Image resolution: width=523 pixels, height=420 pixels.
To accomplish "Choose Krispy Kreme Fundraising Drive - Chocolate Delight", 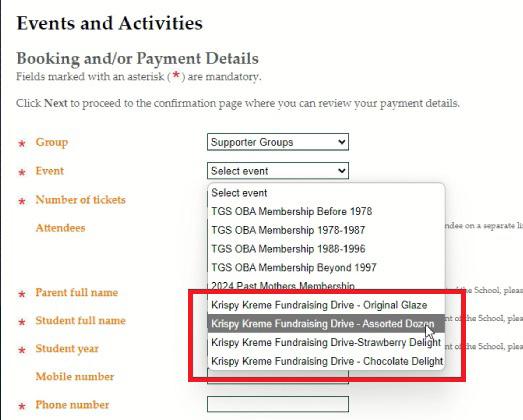I will point(326,361).
